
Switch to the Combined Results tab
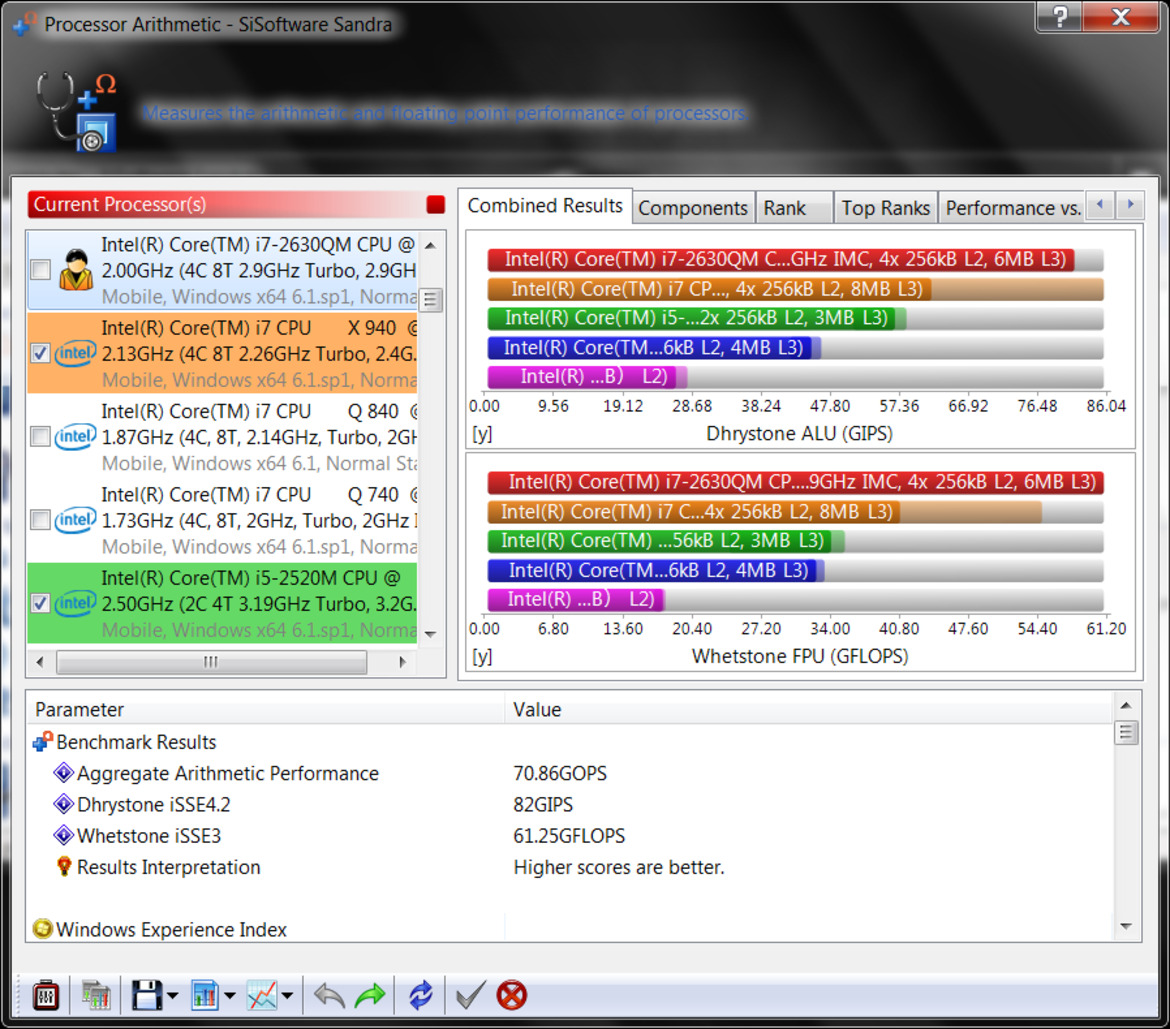[x=545, y=206]
